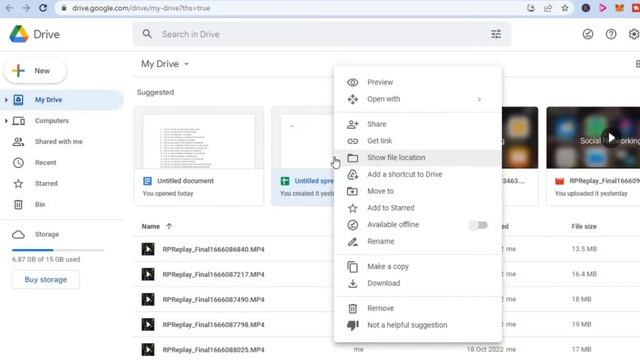Choose Share in the context menu
The height and width of the screenshot is (360, 640).
point(418,124)
